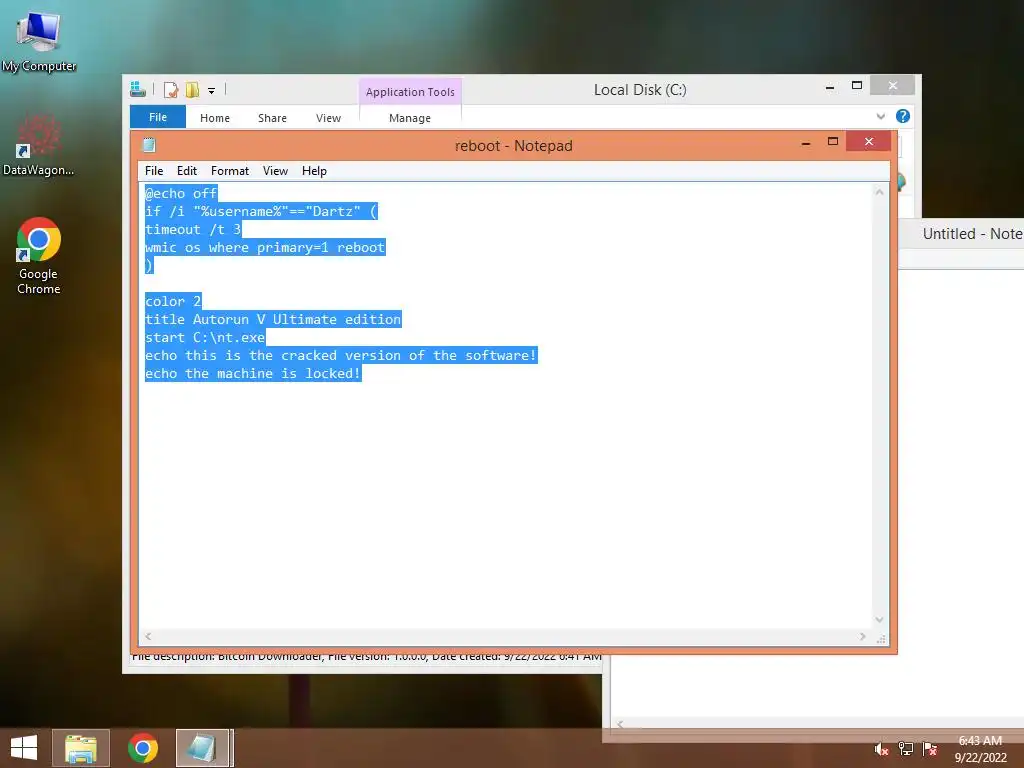Screen dimensions: 1024x768
Task: Open Notepad's Help menu
Action: (x=314, y=170)
